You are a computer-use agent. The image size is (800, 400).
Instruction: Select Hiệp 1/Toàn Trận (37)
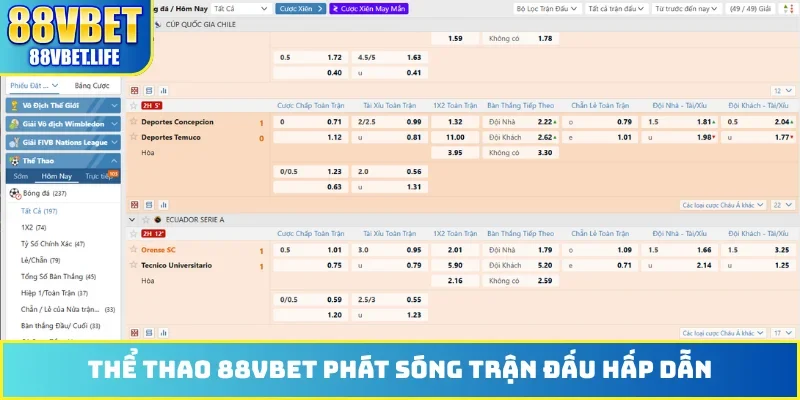click(54, 293)
